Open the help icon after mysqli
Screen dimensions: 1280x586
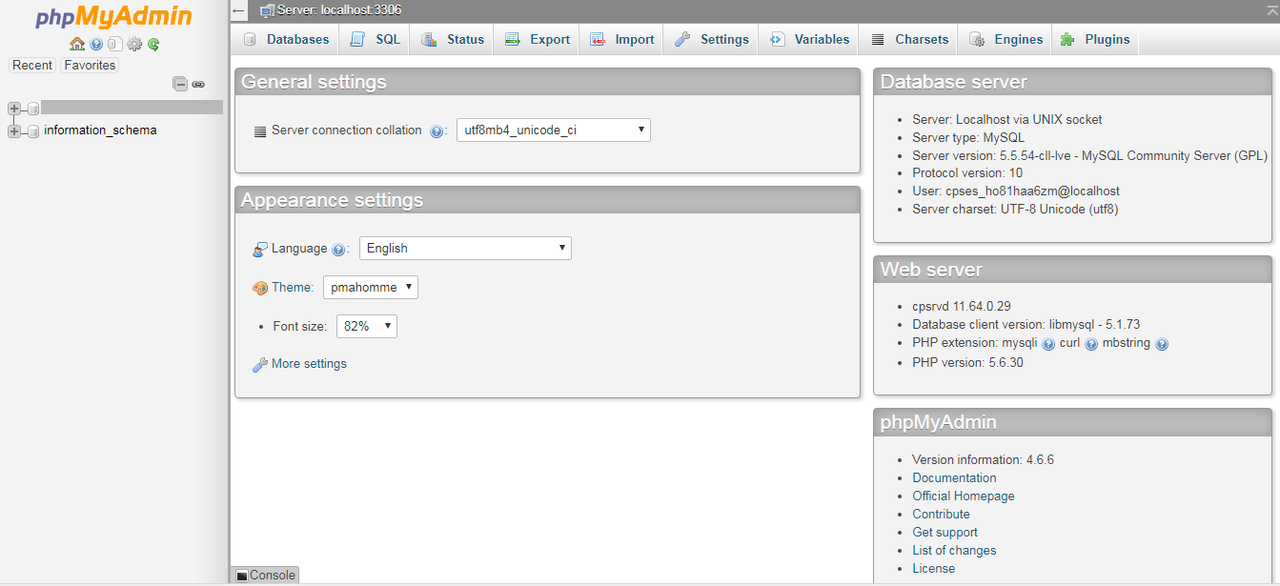pos(1048,344)
